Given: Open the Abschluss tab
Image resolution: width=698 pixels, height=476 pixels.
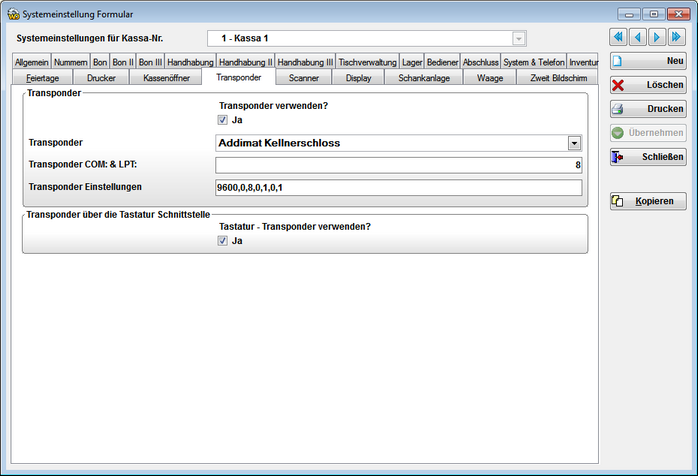Looking at the screenshot, I should click(x=481, y=62).
